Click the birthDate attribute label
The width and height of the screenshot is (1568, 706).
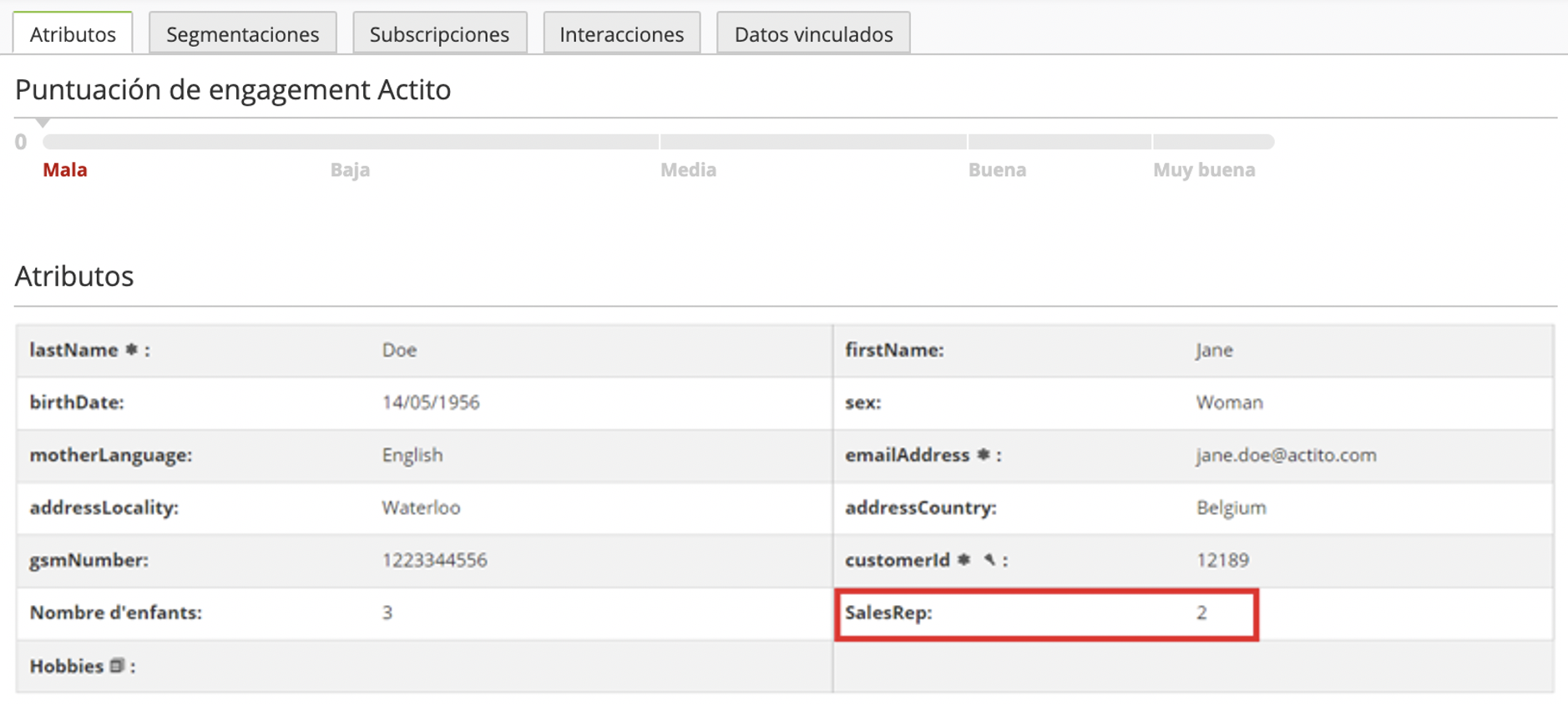[x=77, y=402]
